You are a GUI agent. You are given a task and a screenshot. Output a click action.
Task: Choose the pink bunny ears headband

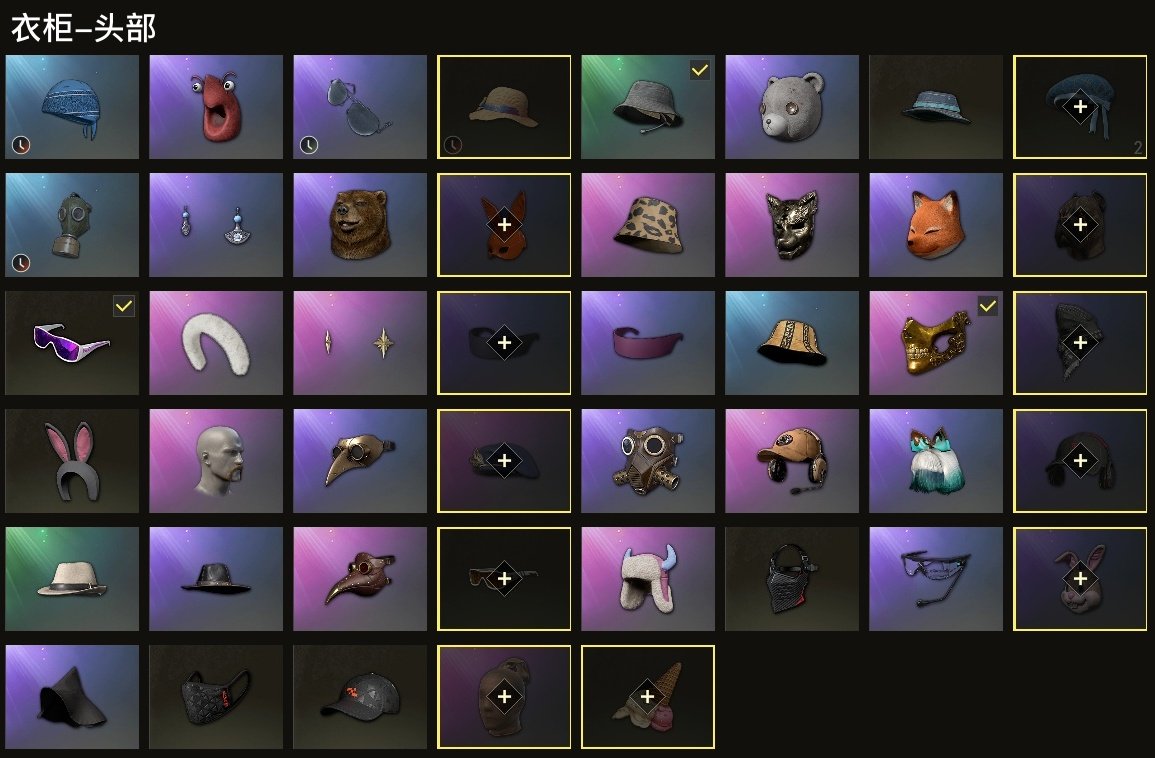coord(72,461)
